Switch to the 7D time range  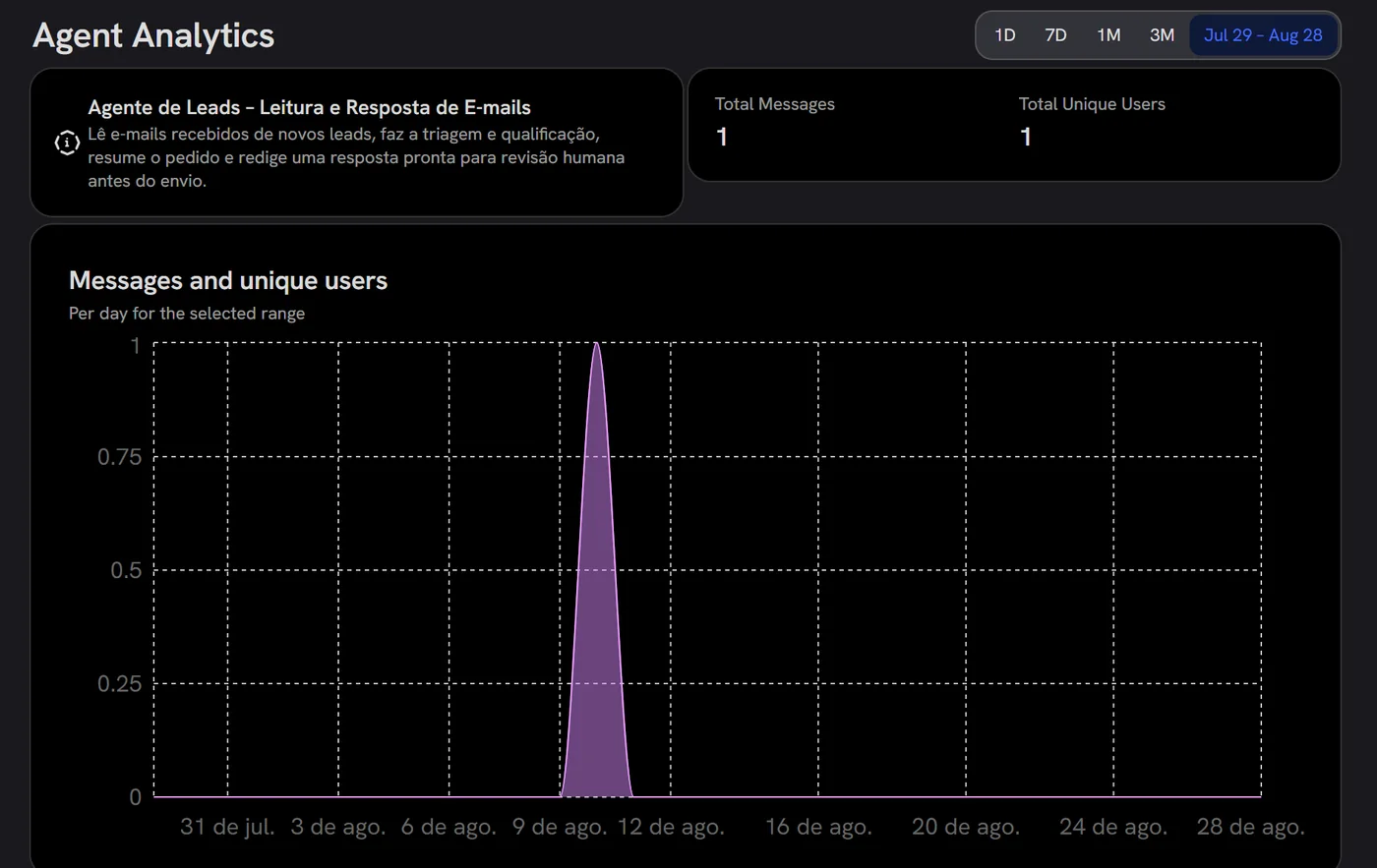tap(1055, 35)
